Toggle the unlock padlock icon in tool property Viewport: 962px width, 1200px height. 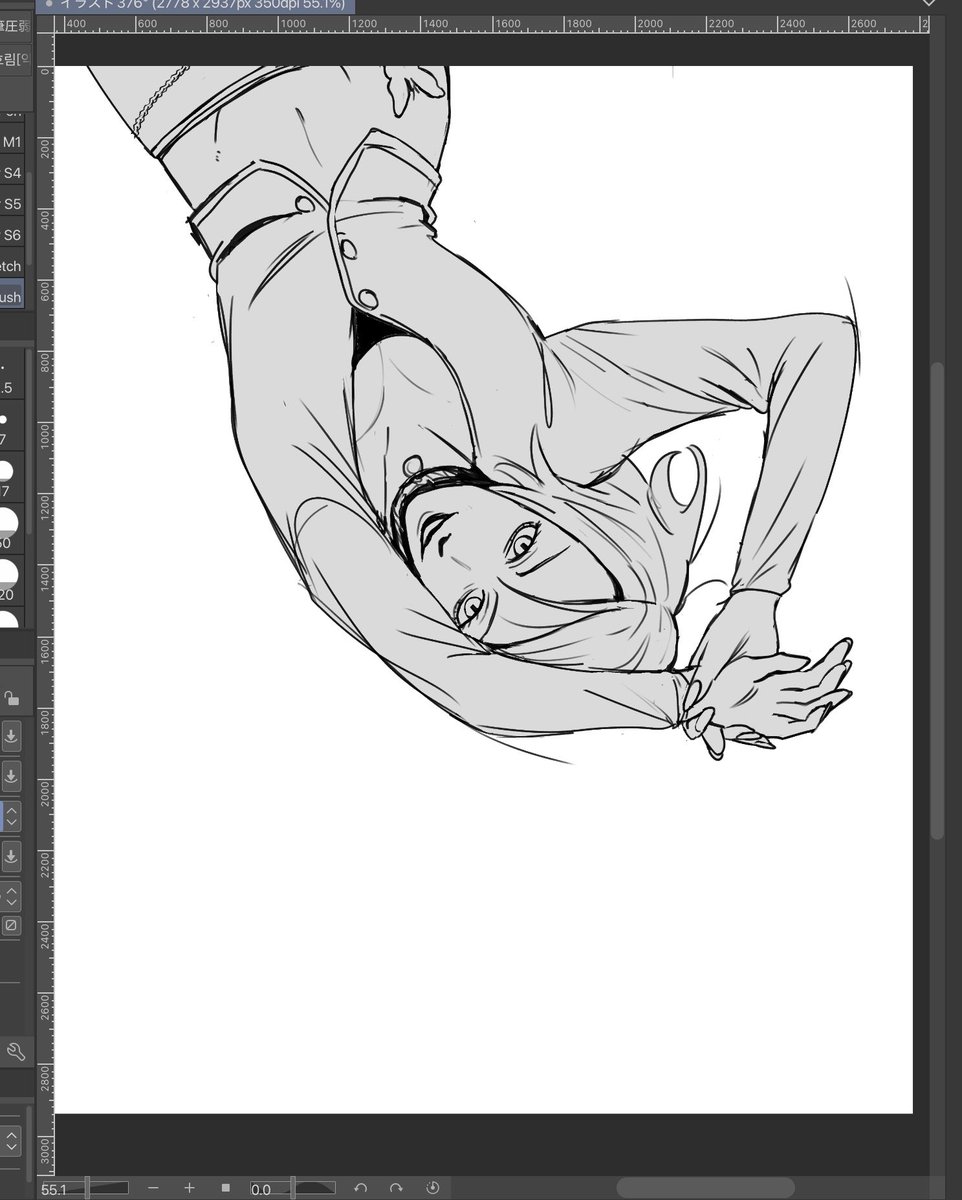[11, 698]
